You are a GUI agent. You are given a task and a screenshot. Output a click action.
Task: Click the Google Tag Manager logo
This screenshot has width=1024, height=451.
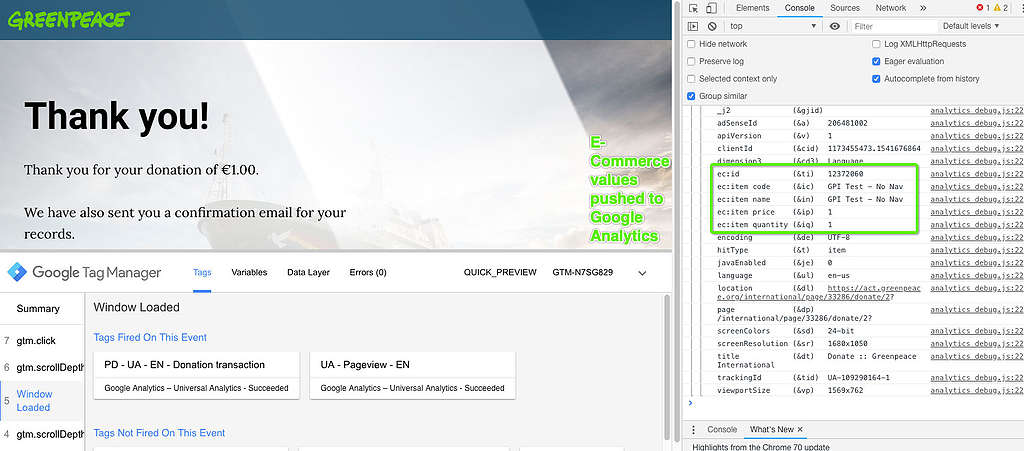pos(84,272)
